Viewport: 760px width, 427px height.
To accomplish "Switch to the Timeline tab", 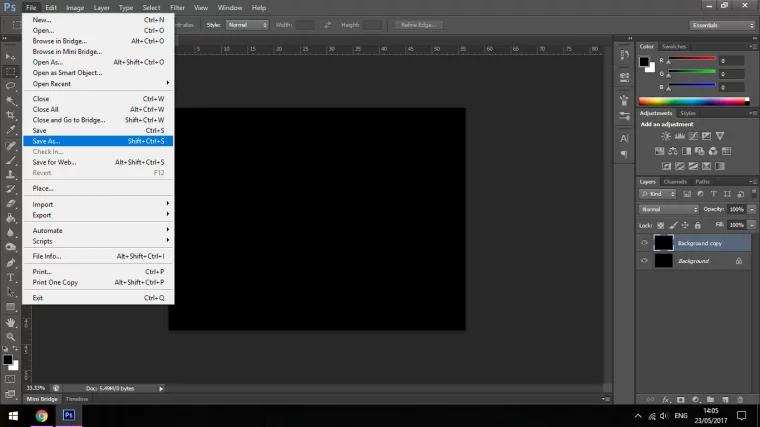I will click(77, 399).
